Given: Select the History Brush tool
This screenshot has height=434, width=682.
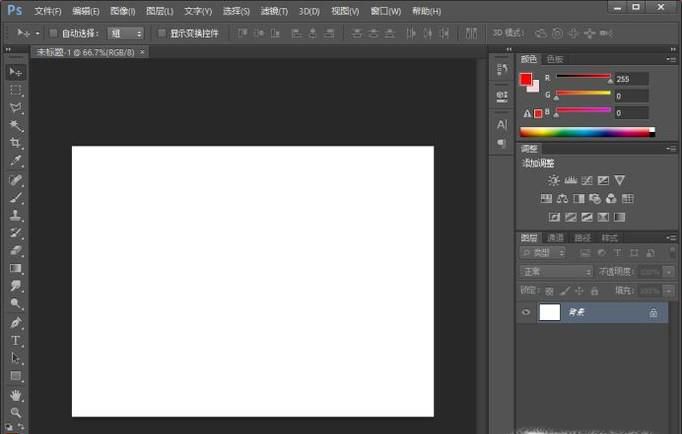Looking at the screenshot, I should tap(16, 233).
